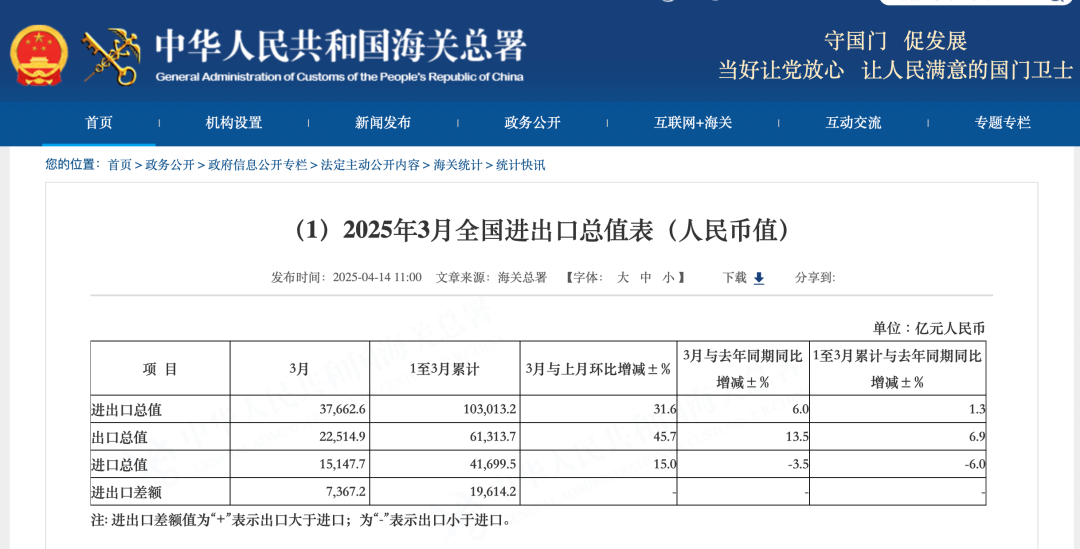
Task: Open 统计快讯 breadcrumb link
Action: pos(520,165)
